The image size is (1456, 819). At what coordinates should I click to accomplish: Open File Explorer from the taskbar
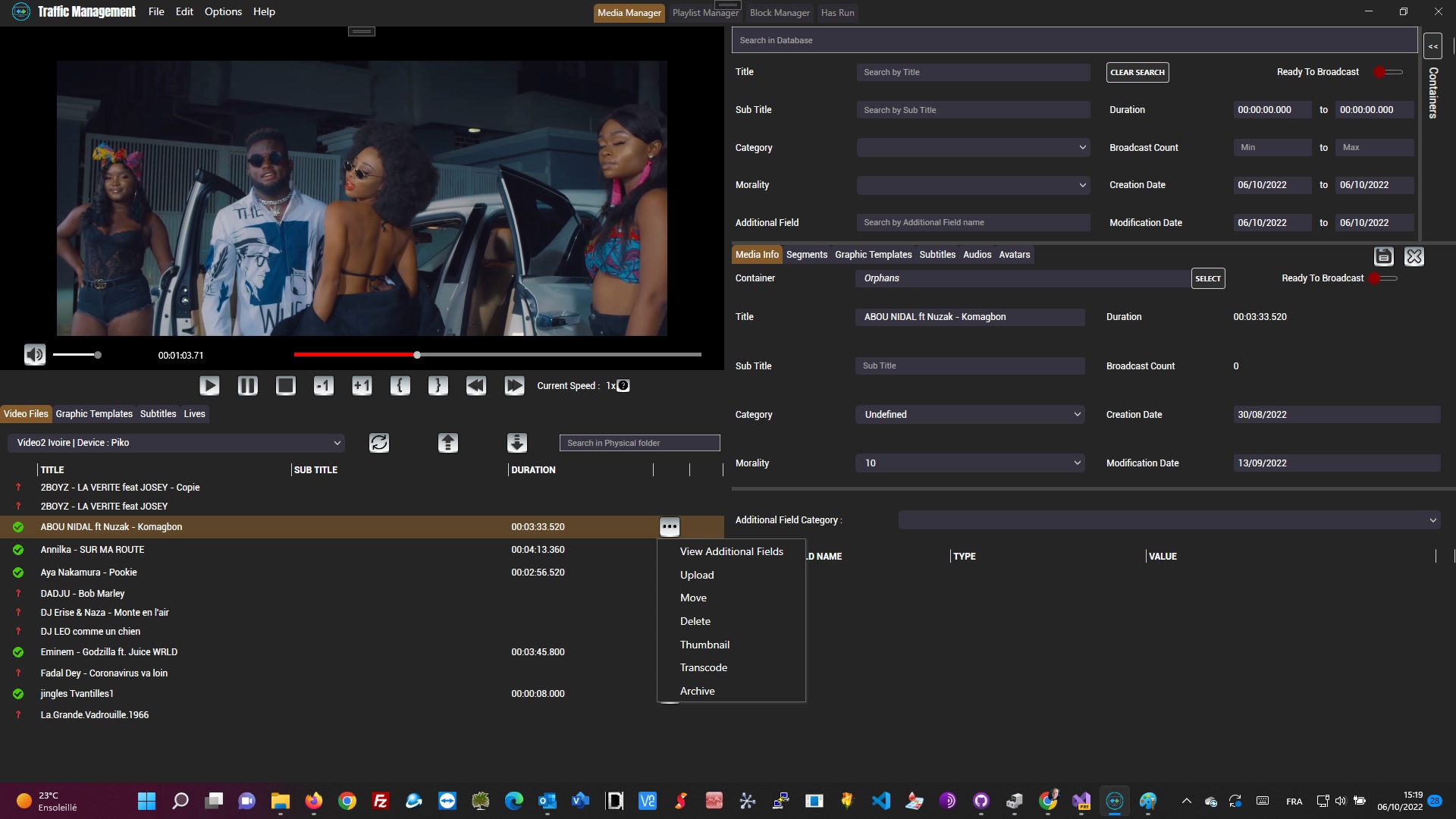coord(281,801)
